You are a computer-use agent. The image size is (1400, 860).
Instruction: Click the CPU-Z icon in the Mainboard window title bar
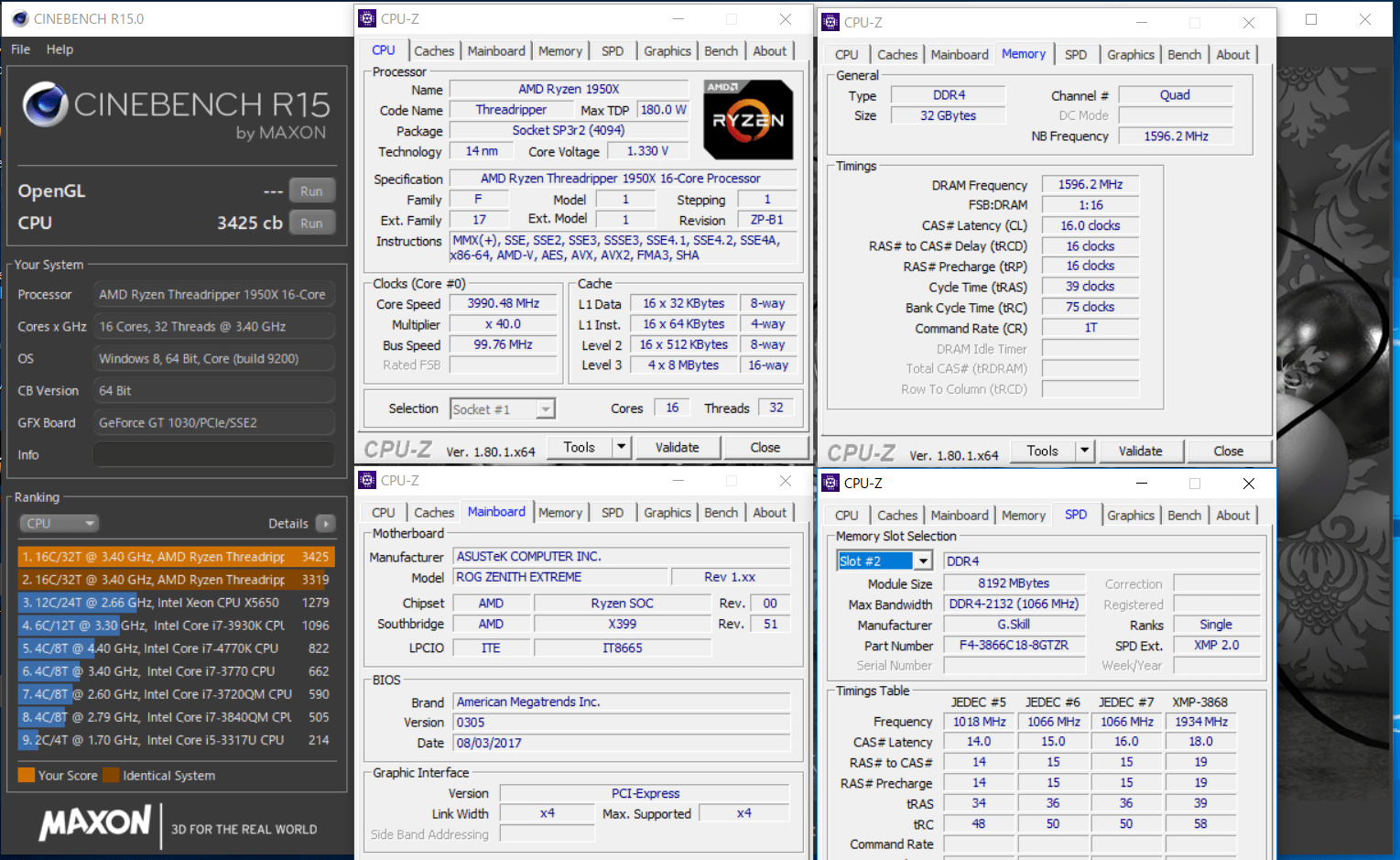point(367,480)
